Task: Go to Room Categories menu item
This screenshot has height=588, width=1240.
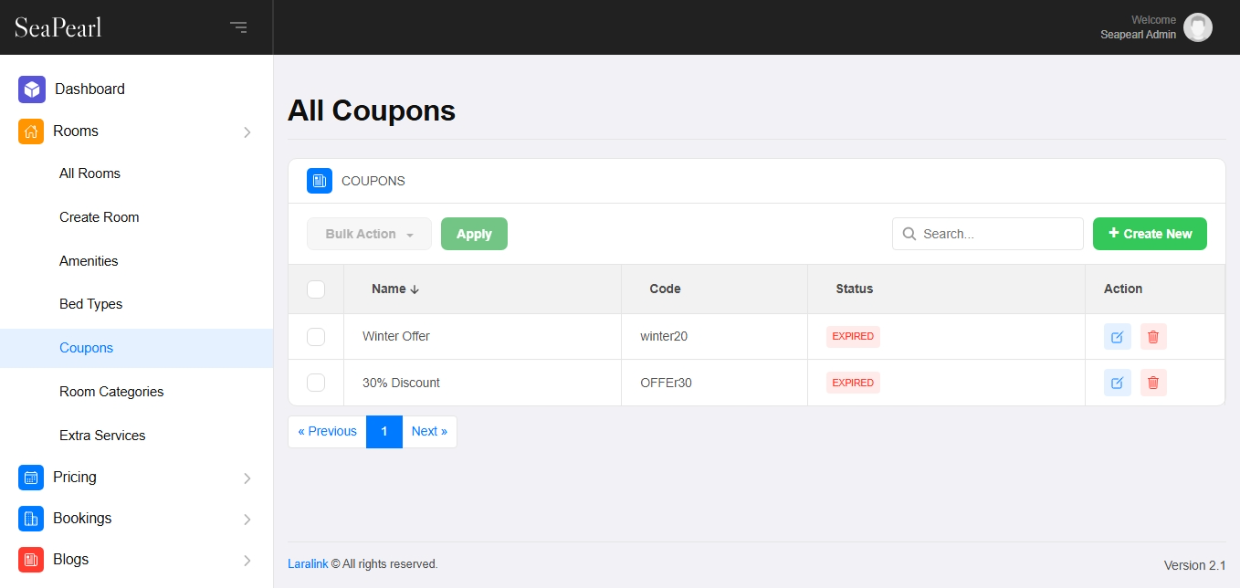Action: (111, 392)
